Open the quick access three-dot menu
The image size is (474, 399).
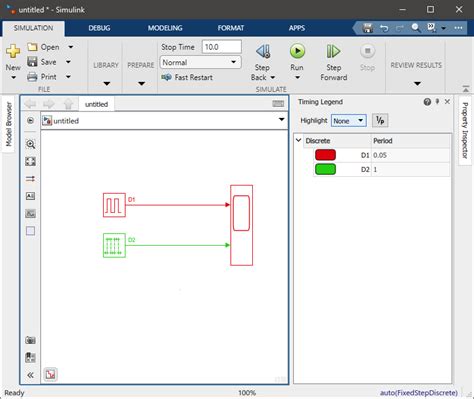coord(458,28)
